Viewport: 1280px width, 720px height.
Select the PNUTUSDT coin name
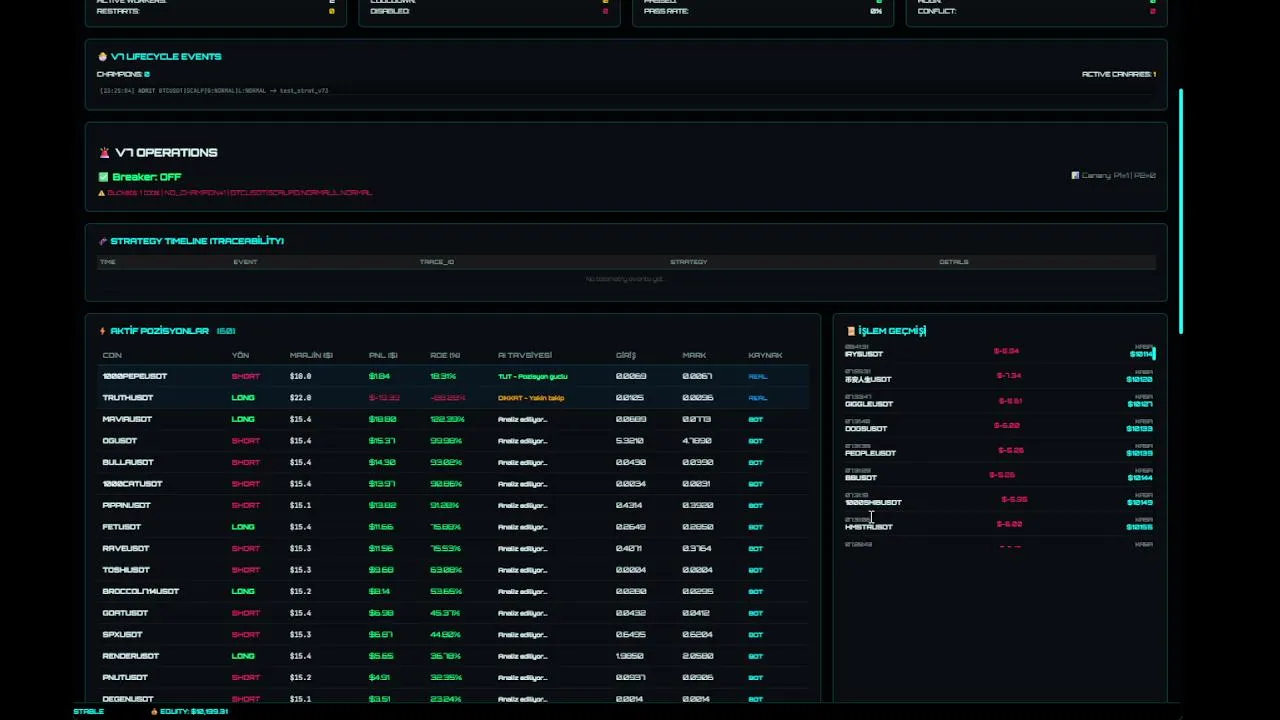pyautogui.click(x=125, y=677)
